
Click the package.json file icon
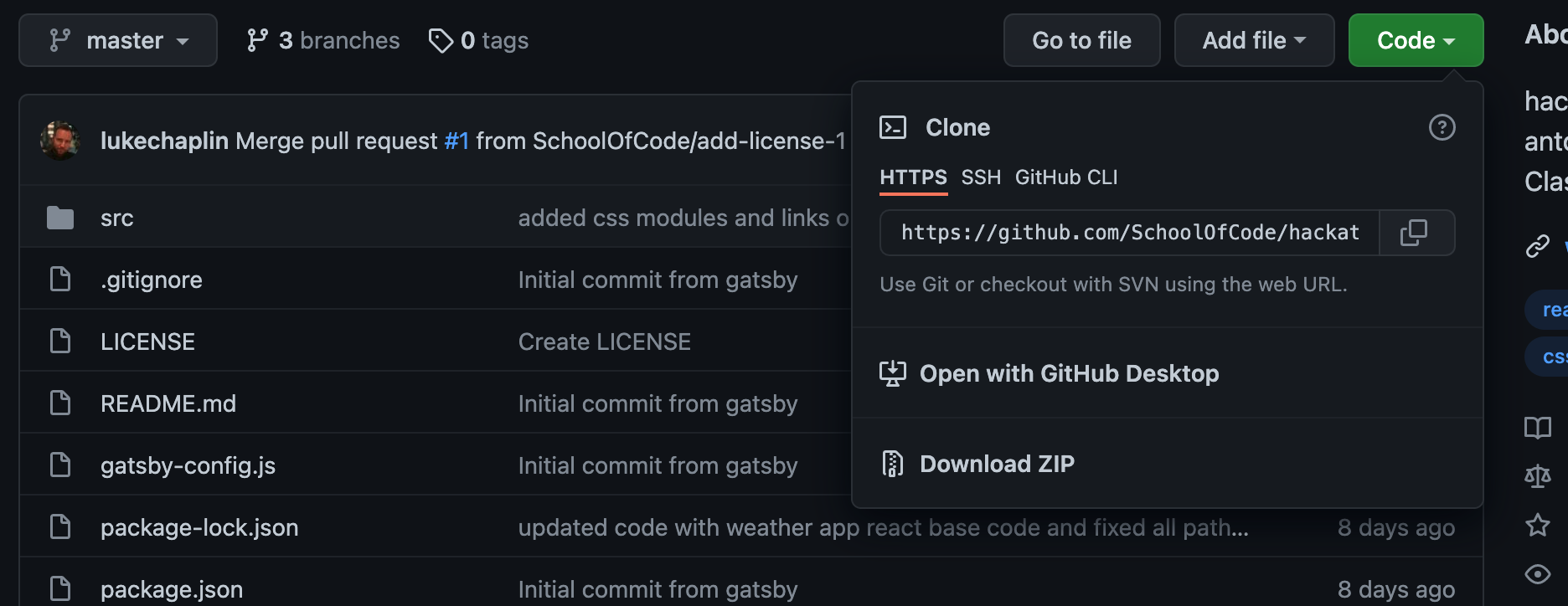point(60,589)
